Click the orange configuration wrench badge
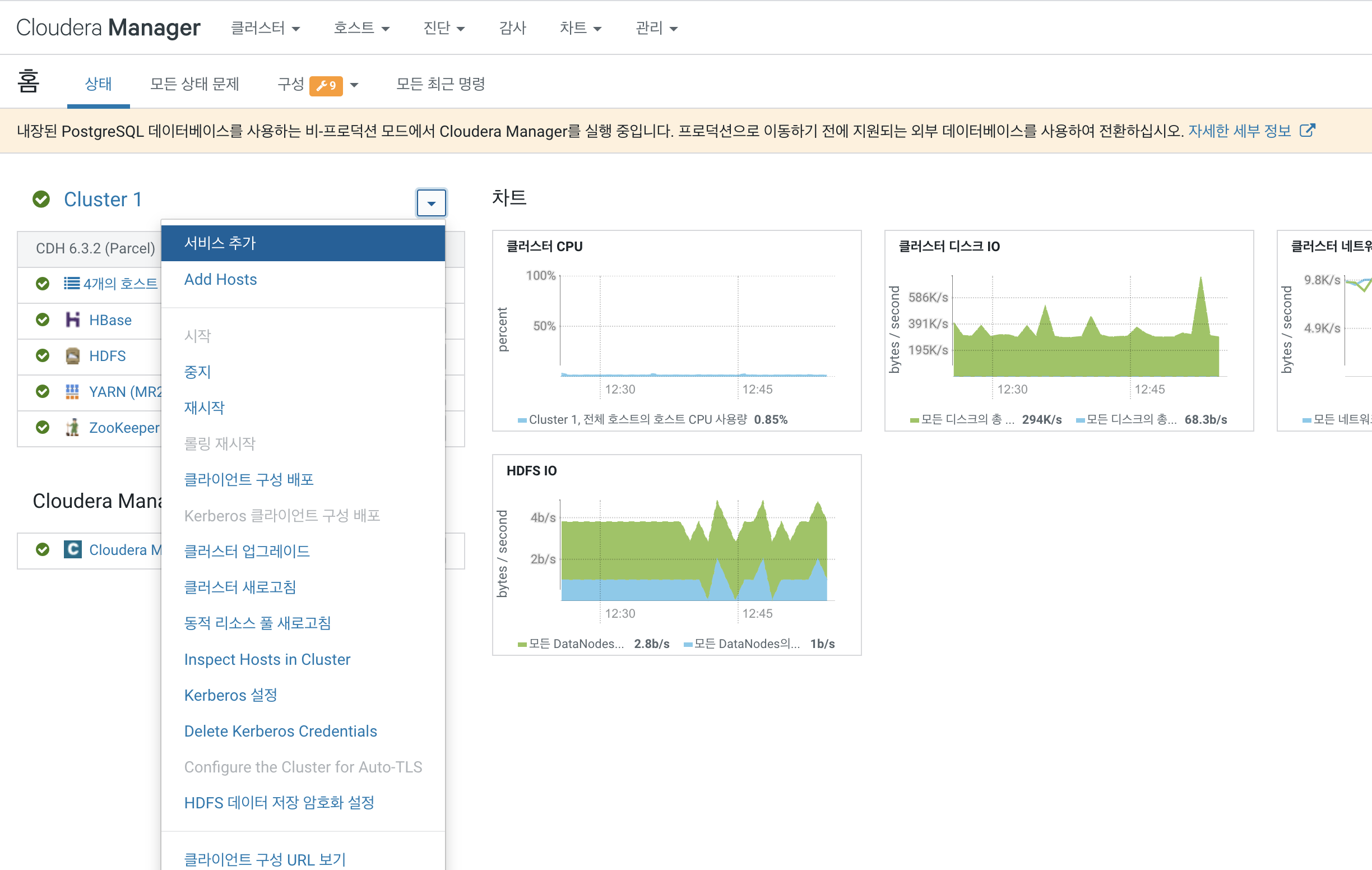Screen dimensions: 1372x870 coord(326,85)
